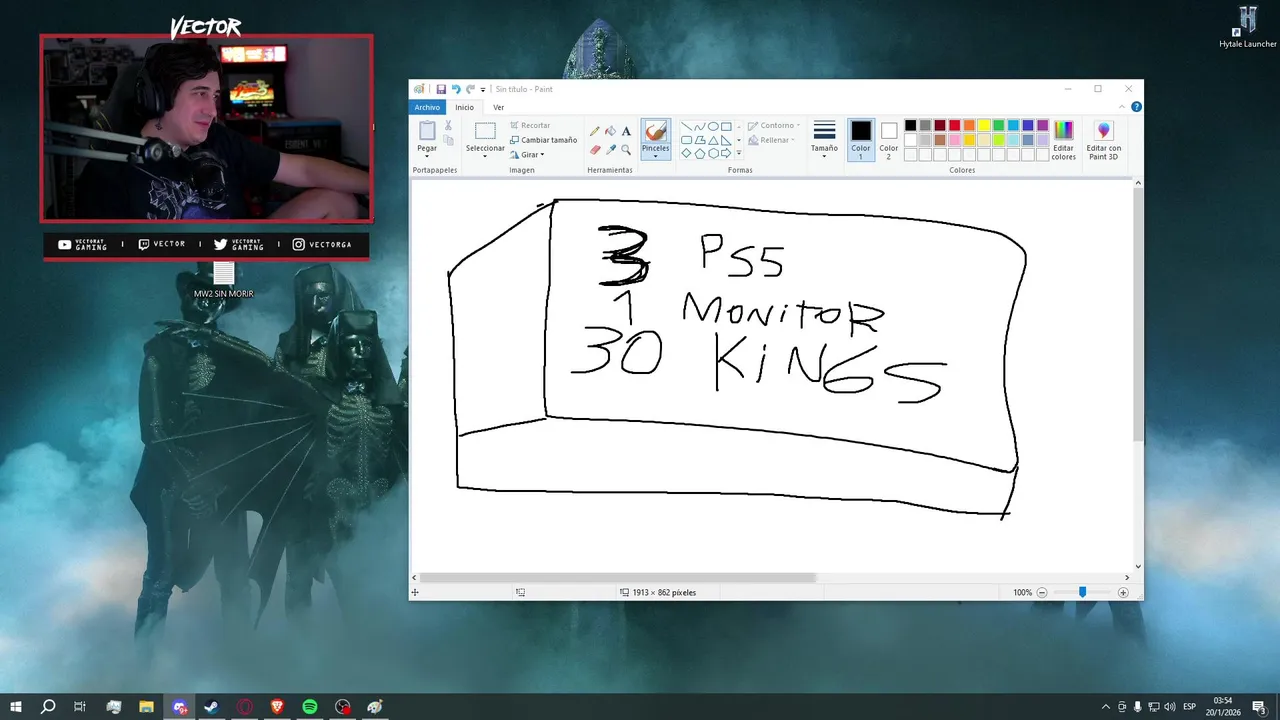The image size is (1280, 720).
Task: Choose the Right triangle shape
Action: [726, 140]
